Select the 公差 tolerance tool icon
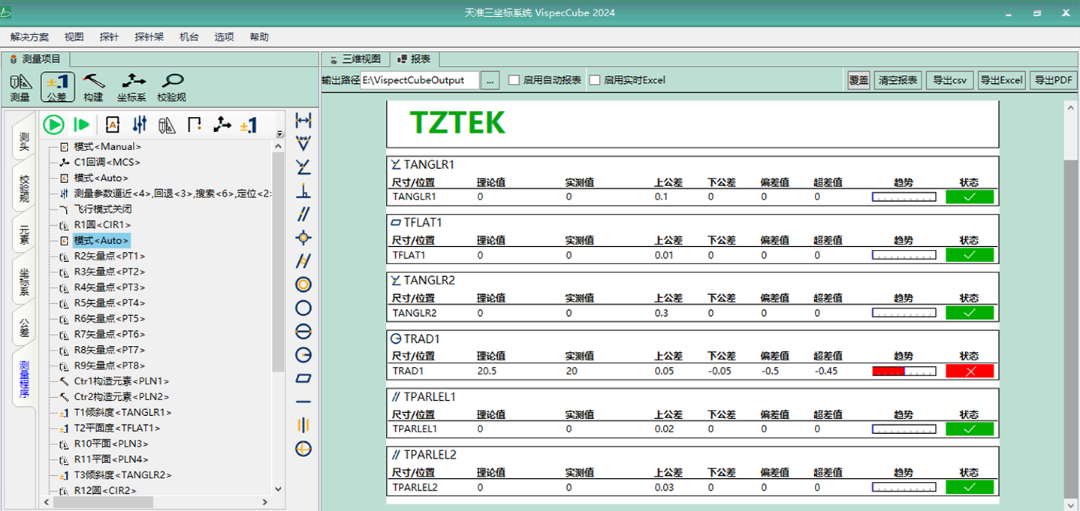This screenshot has height=511, width=1080. [56, 87]
